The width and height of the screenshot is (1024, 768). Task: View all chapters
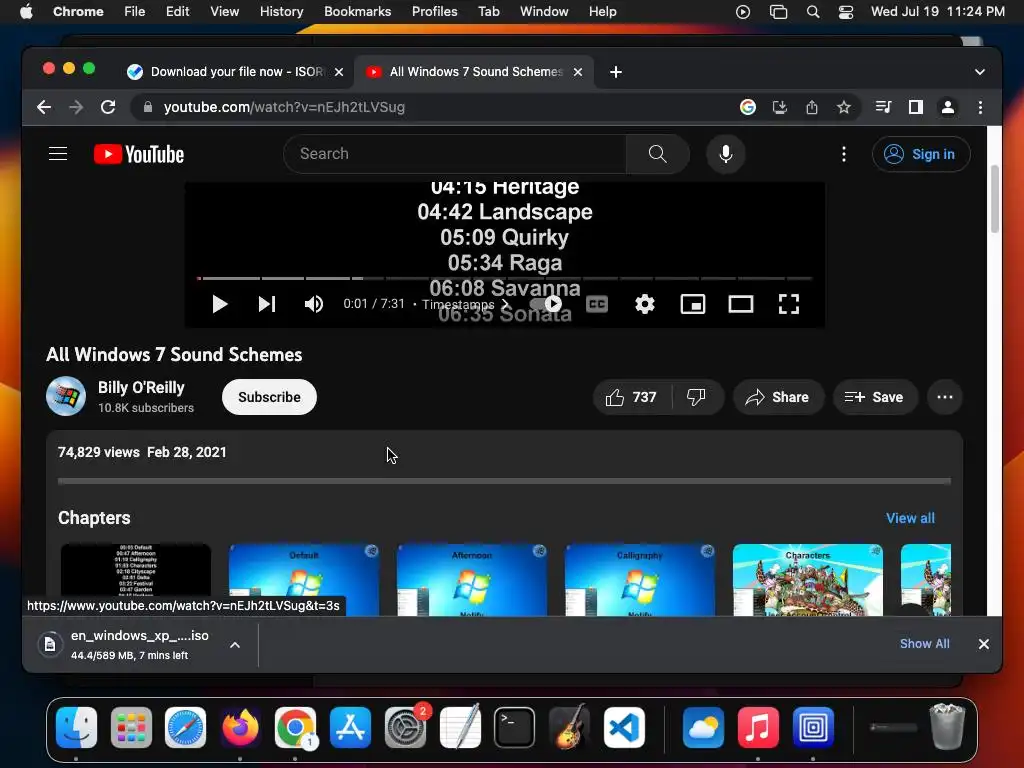[x=910, y=519]
